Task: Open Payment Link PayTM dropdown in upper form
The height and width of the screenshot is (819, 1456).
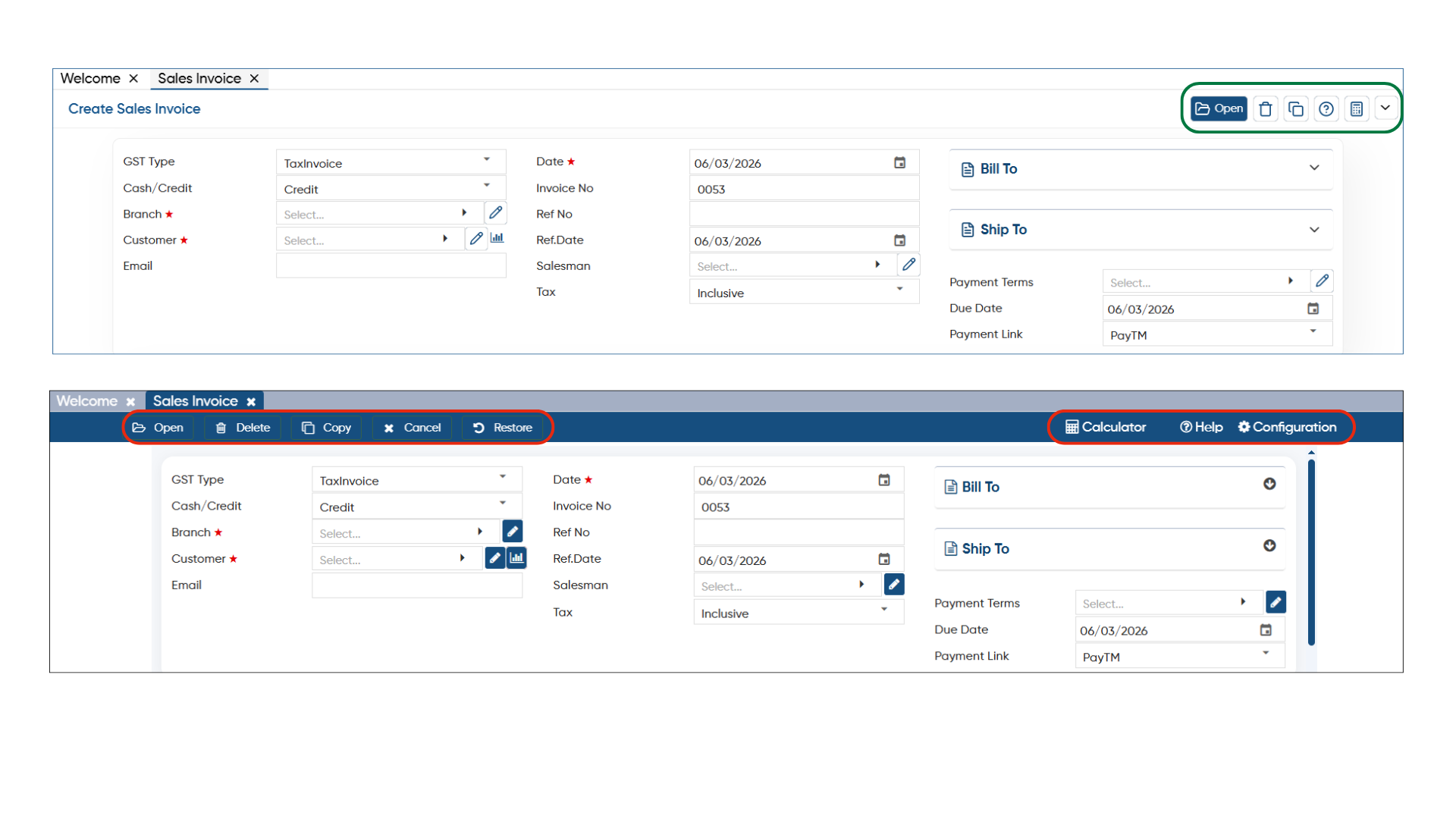Action: pos(1216,334)
